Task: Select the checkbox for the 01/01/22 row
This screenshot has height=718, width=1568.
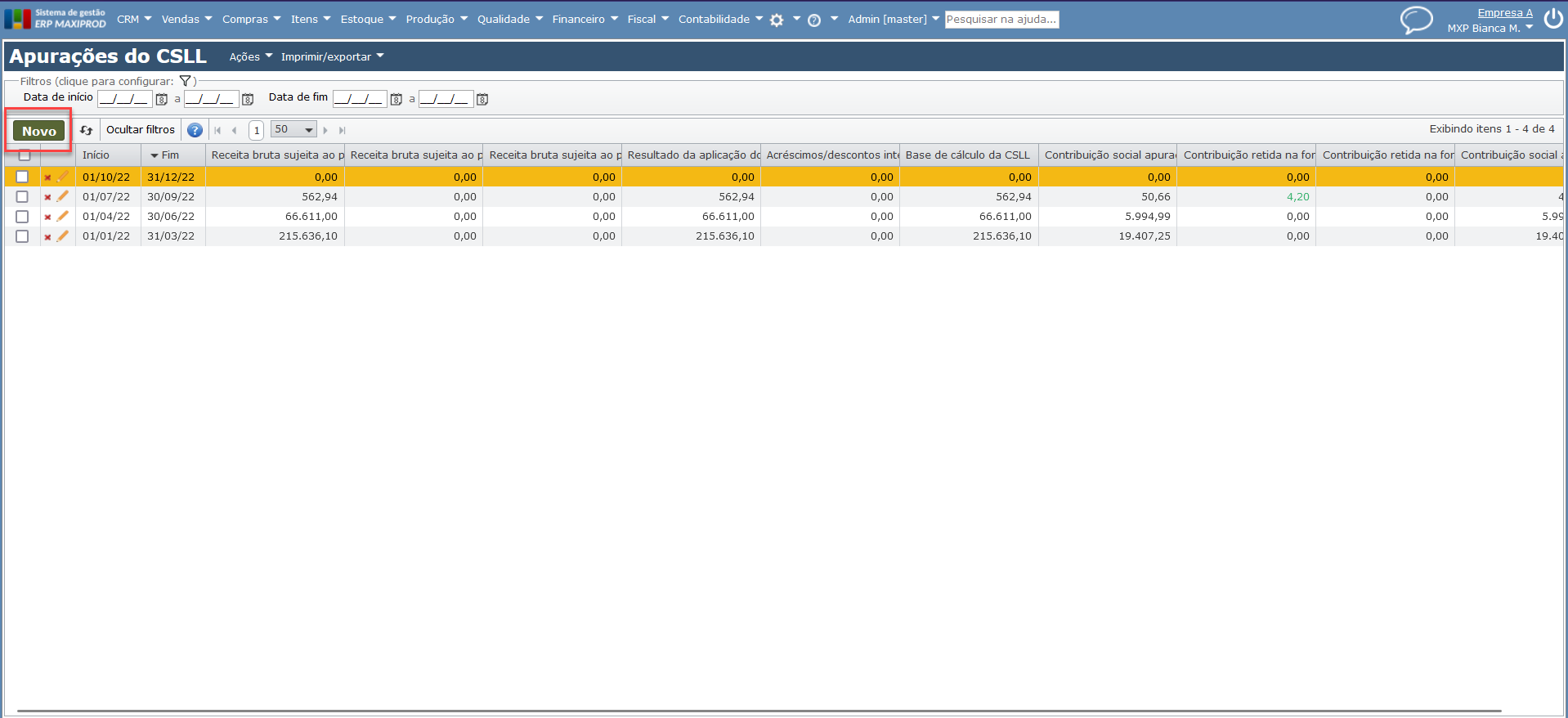Action: coord(22,236)
